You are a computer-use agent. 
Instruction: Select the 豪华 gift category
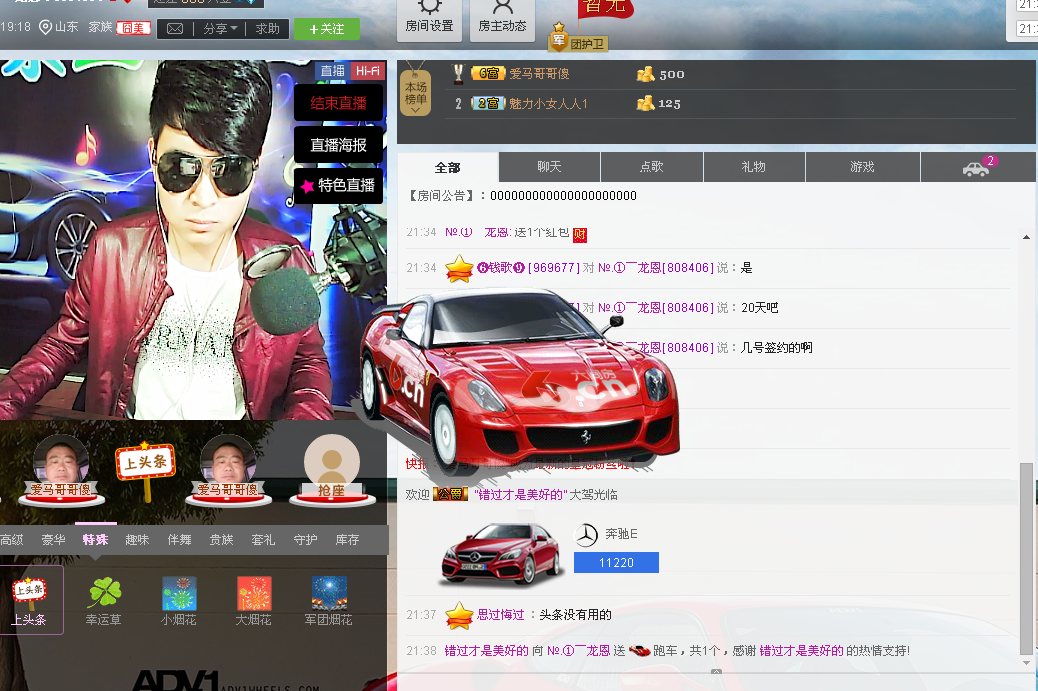[x=54, y=539]
